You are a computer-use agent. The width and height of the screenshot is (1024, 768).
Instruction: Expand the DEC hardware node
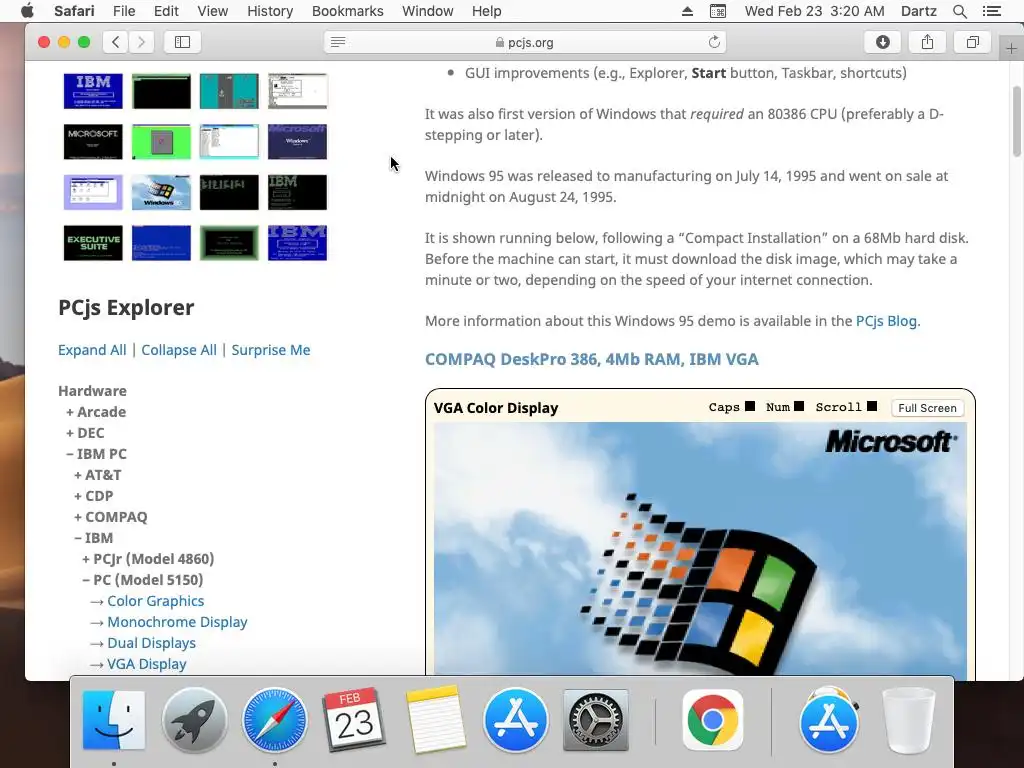coord(85,433)
